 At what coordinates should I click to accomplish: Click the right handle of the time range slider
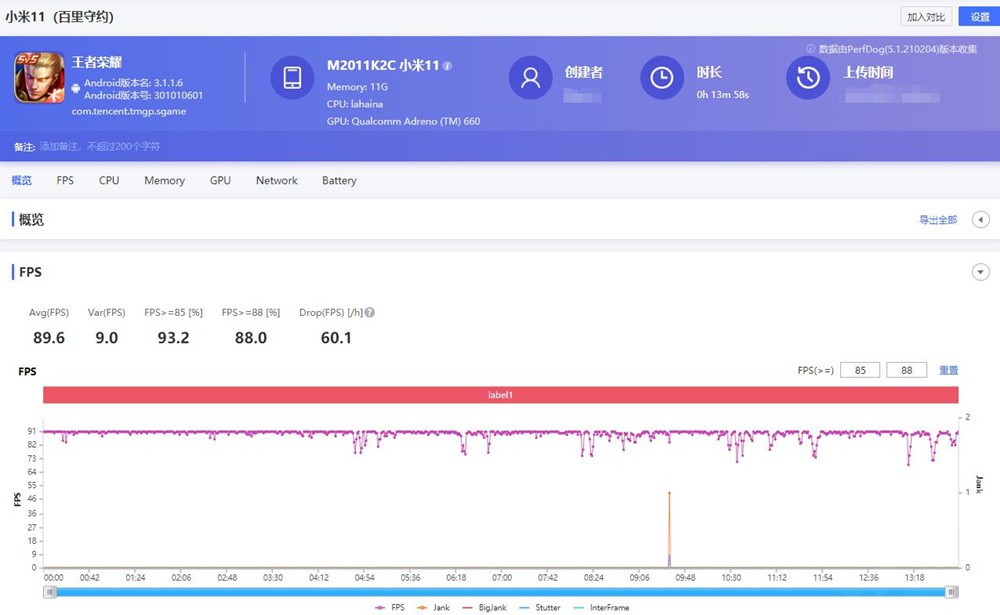coord(951,592)
